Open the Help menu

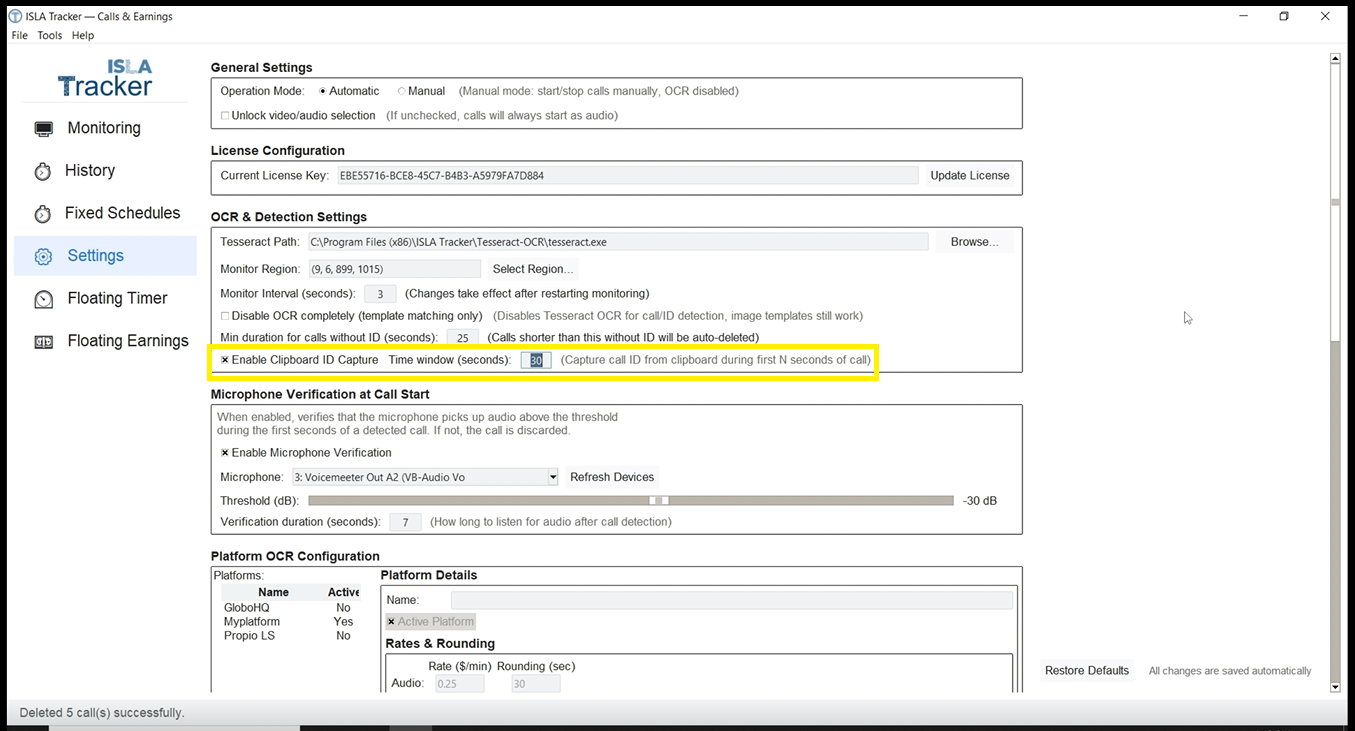pyautogui.click(x=82, y=35)
